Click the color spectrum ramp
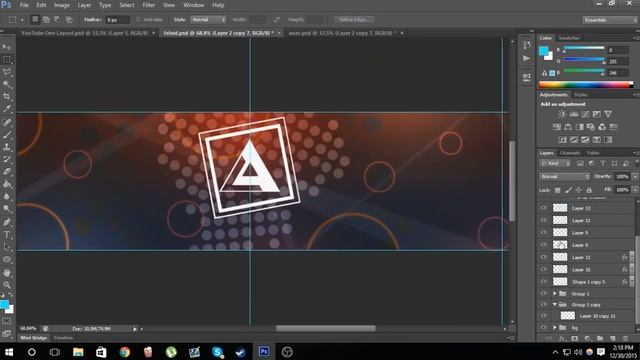This screenshot has width=640, height=360. tap(586, 84)
